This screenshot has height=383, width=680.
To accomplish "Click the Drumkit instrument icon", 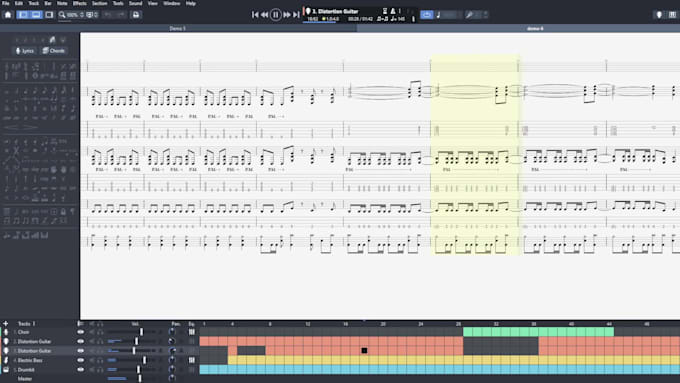I will [6, 370].
